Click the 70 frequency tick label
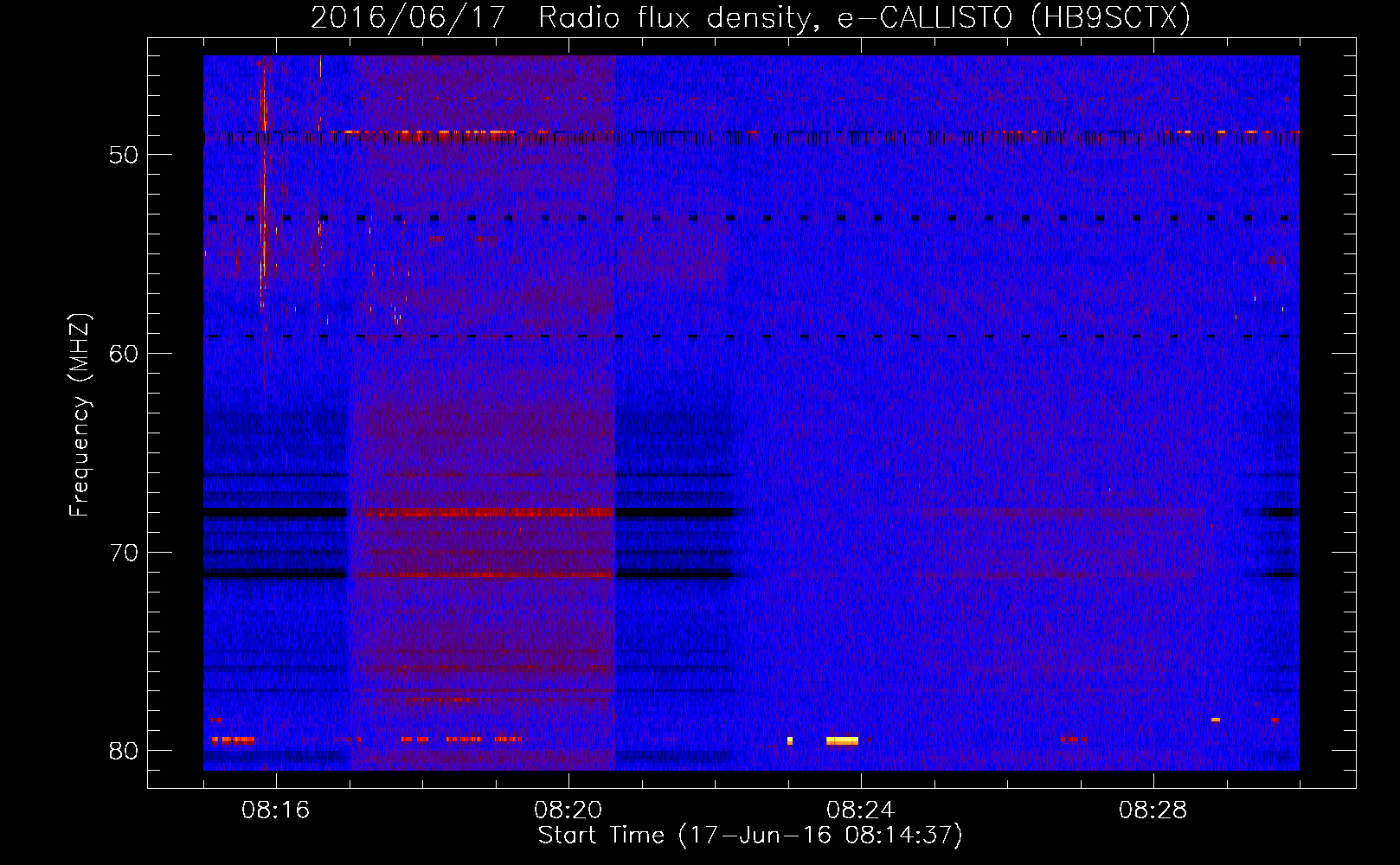The width and height of the screenshot is (1400, 865). click(124, 552)
